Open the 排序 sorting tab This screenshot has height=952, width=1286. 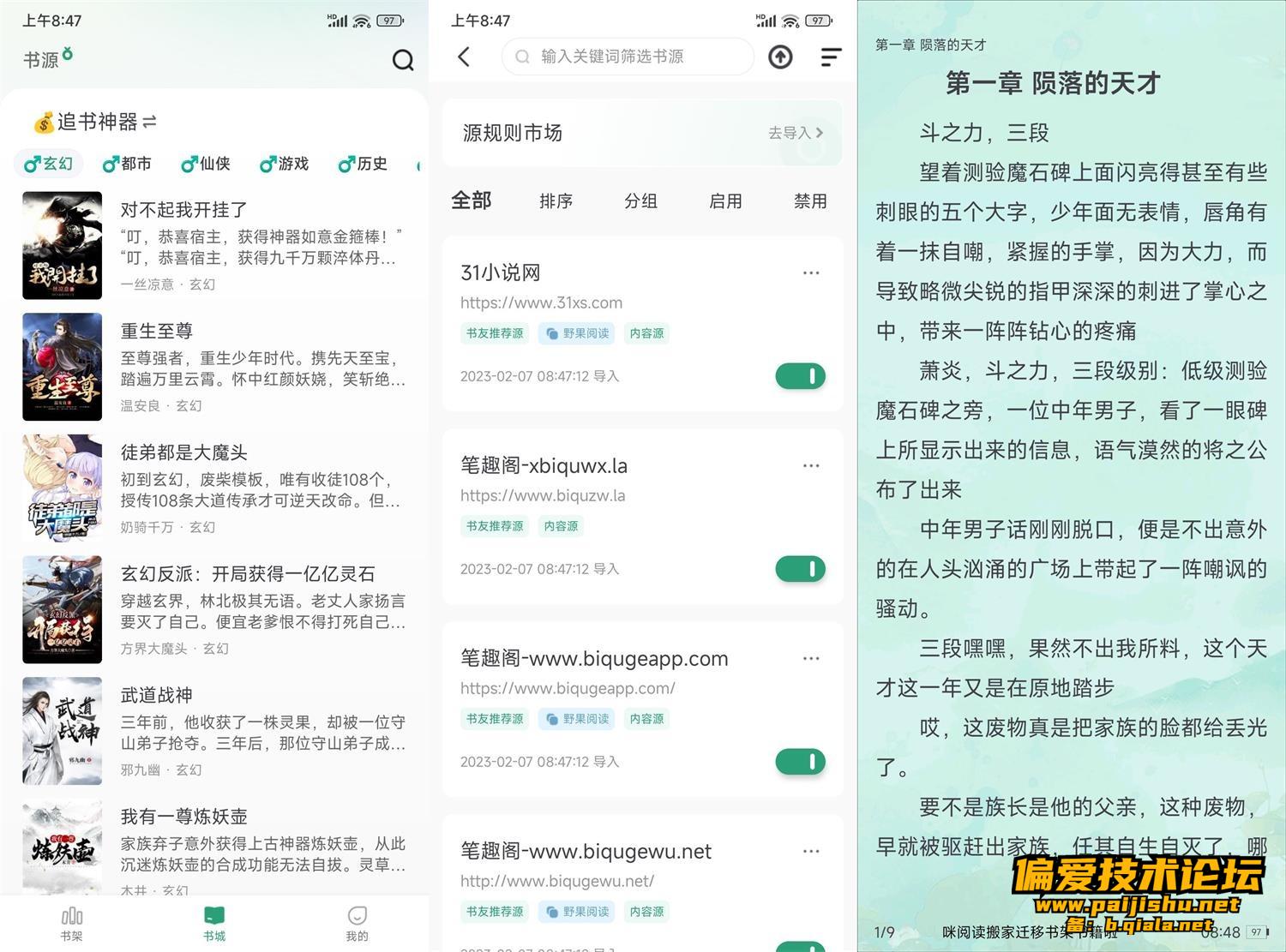556,201
